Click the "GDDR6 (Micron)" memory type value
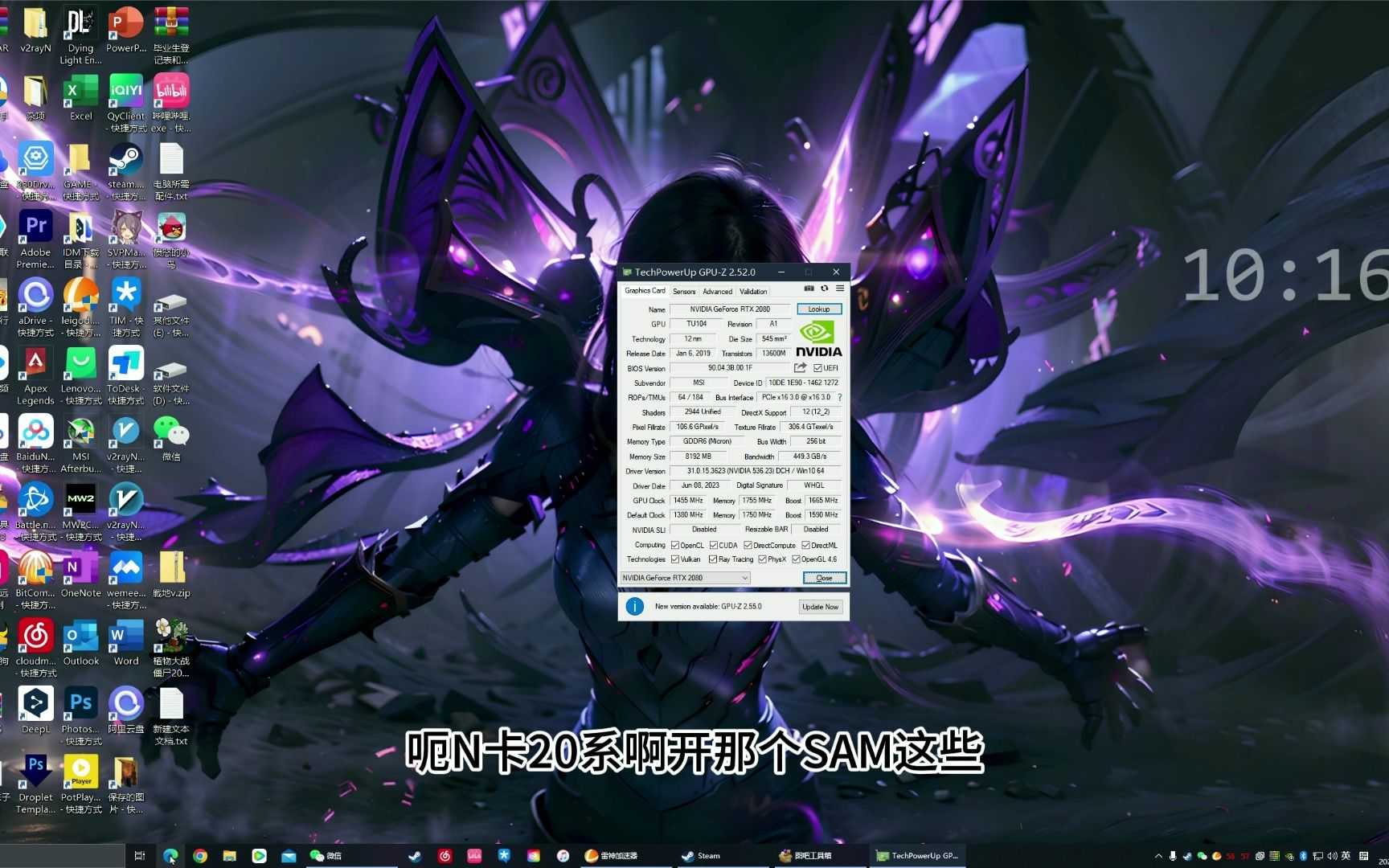This screenshot has height=868, width=1389. [x=707, y=441]
